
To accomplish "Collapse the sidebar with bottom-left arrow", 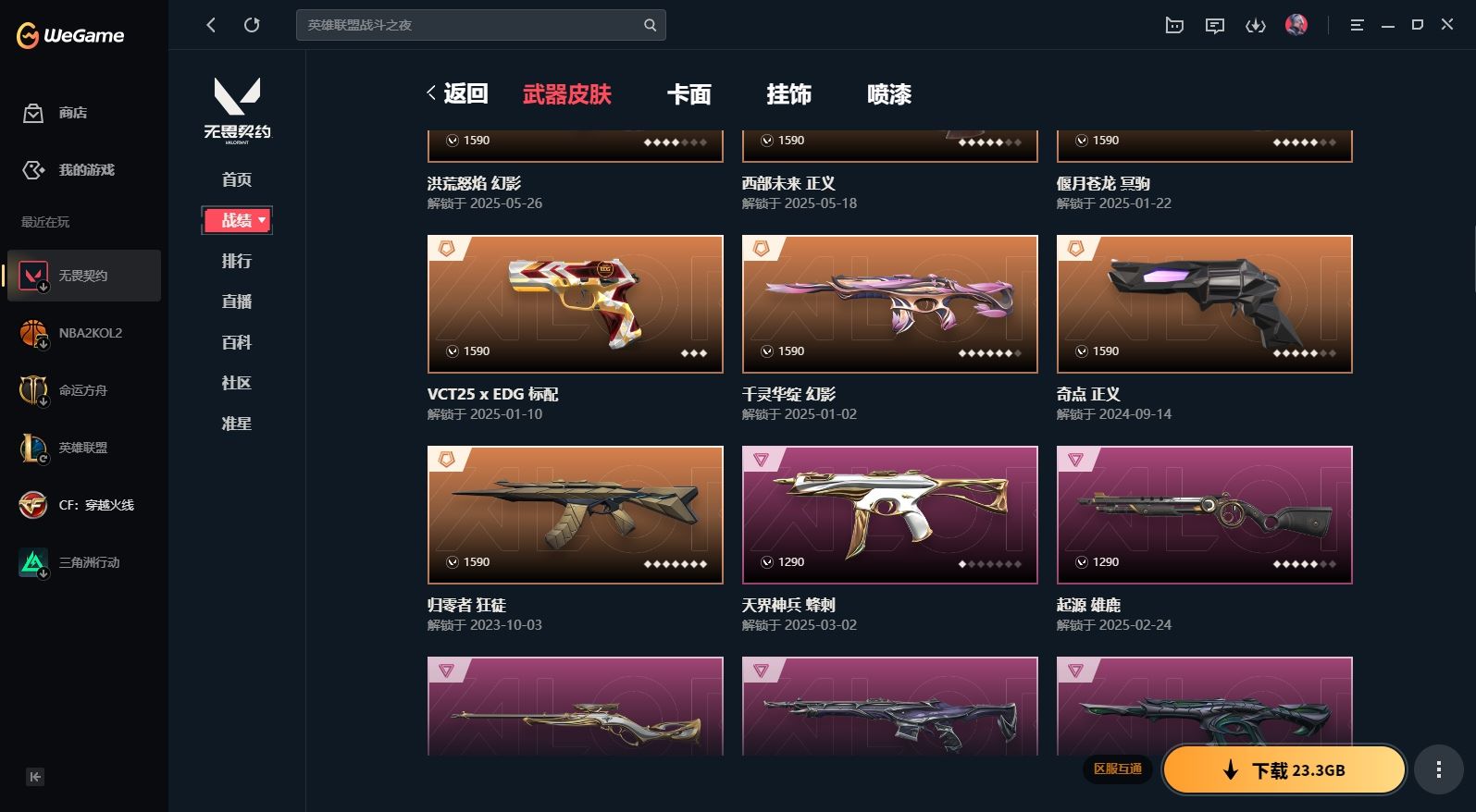I will tap(35, 777).
